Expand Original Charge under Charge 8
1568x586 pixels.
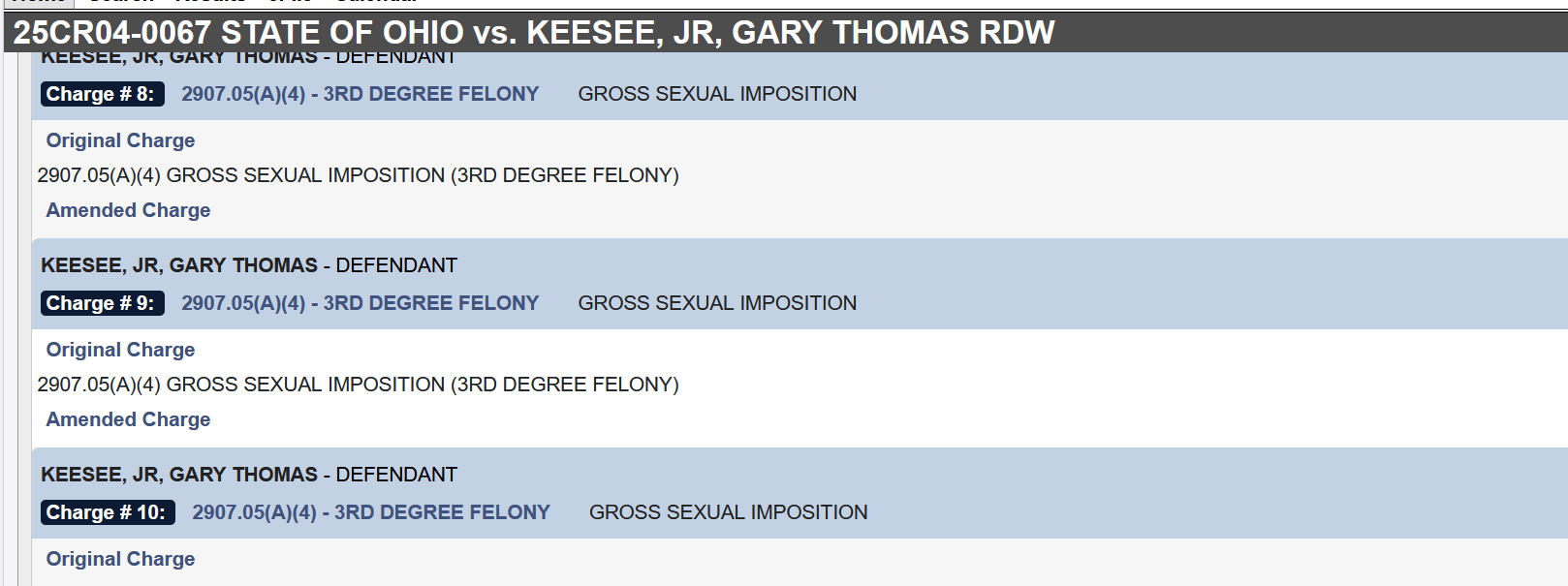pyautogui.click(x=120, y=140)
